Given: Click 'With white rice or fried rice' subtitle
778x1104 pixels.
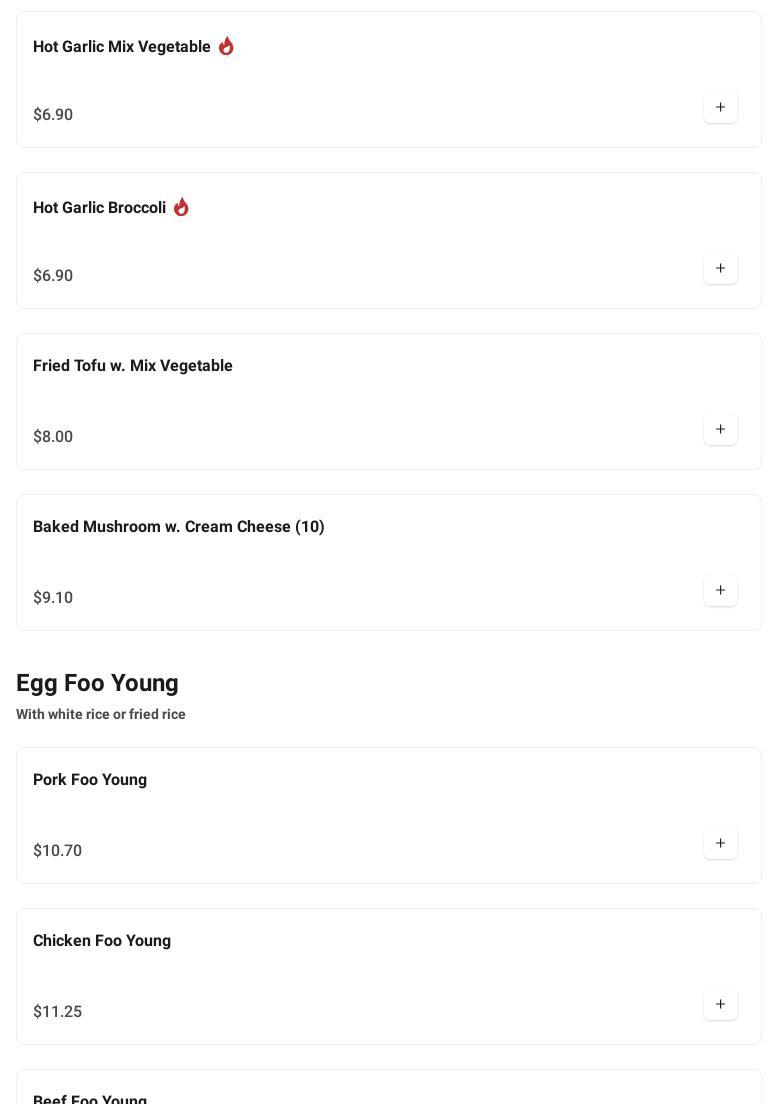Looking at the screenshot, I should tap(101, 714).
